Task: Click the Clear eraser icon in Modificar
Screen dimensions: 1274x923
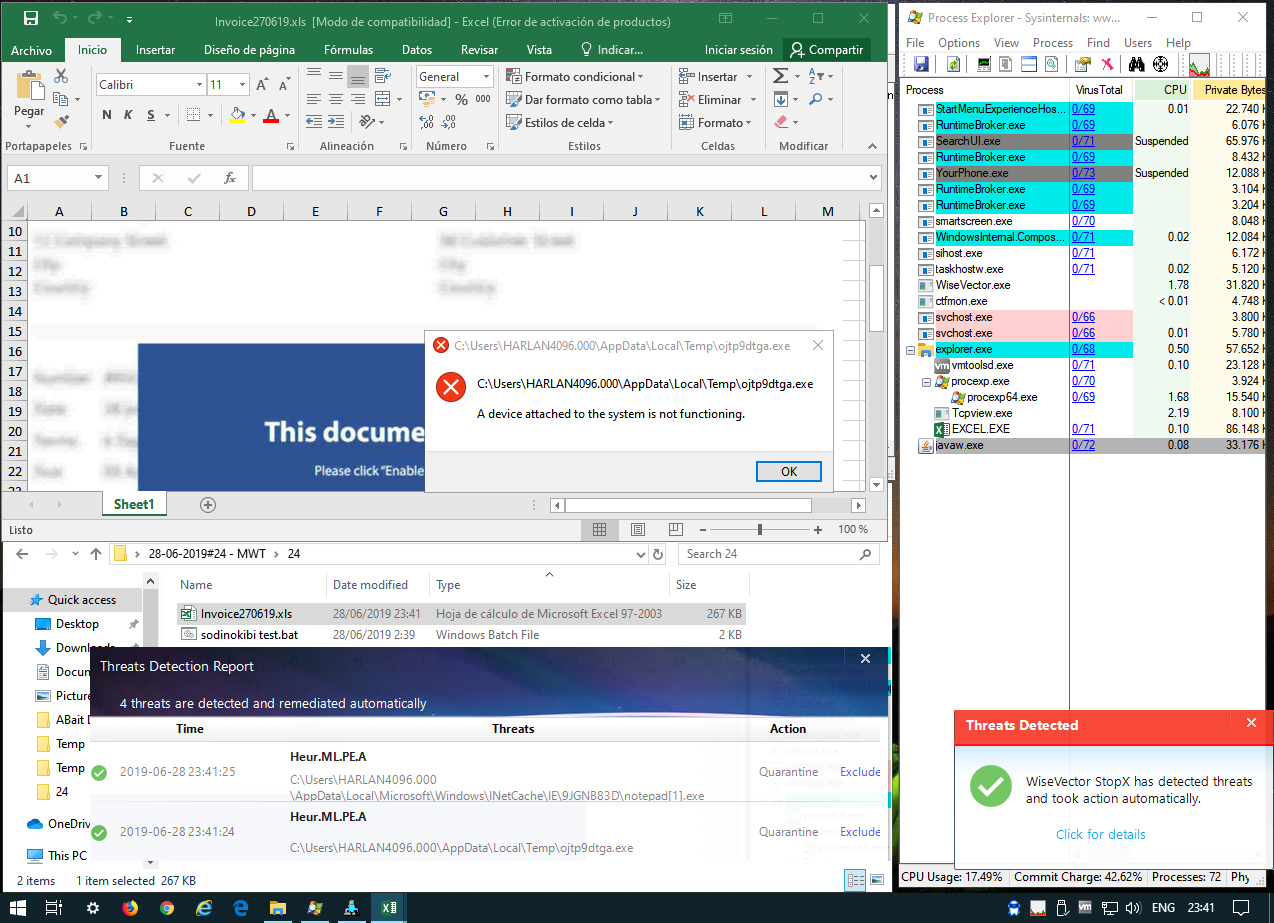Action: pos(780,122)
